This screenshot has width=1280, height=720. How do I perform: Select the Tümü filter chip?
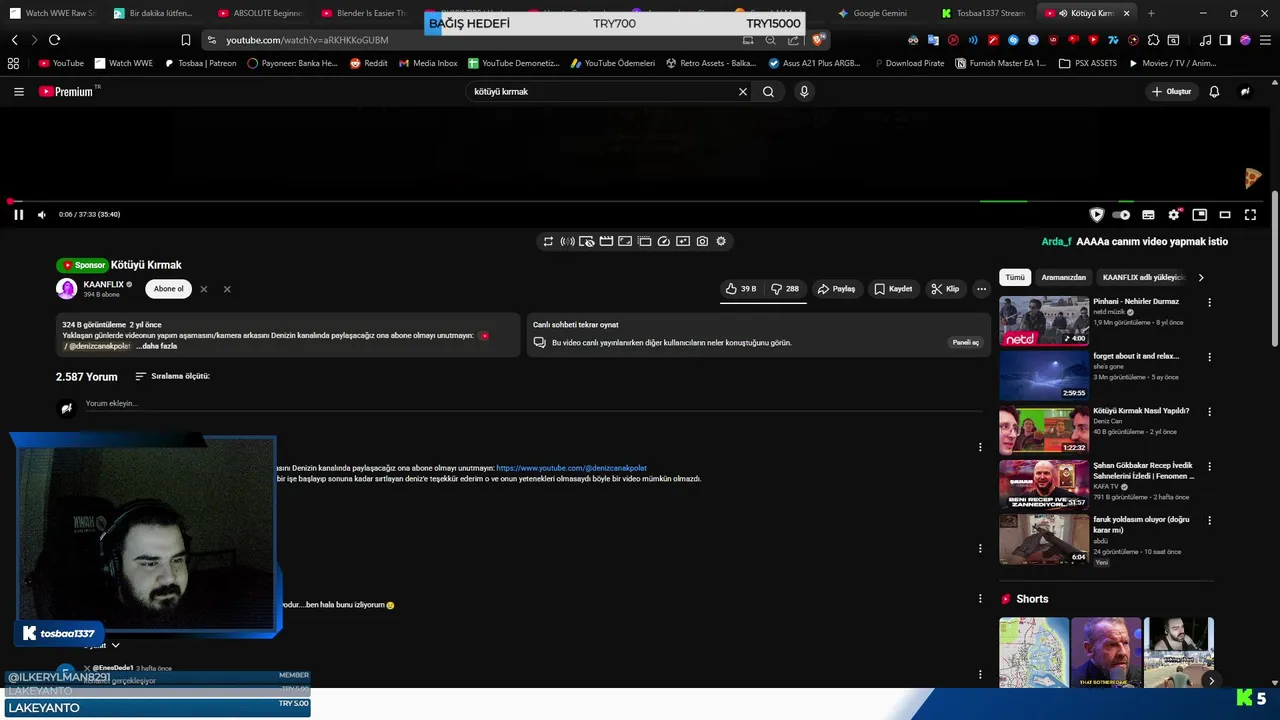(1015, 277)
